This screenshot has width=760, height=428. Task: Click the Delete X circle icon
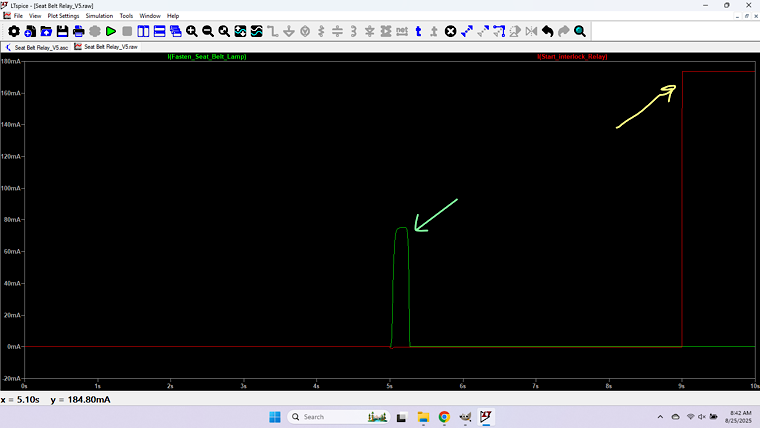point(450,32)
